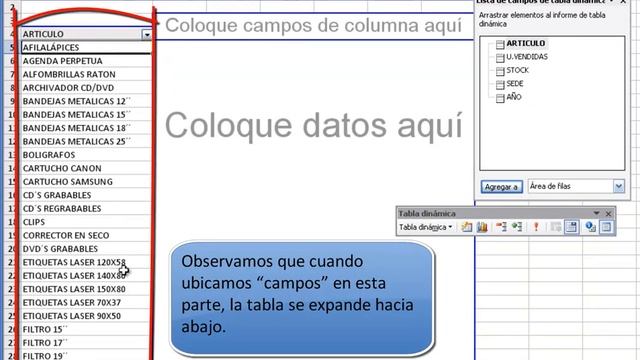The image size is (640, 360).
Task: Select cell AGENDA PERPETUA
Action: pyautogui.click(x=86, y=61)
